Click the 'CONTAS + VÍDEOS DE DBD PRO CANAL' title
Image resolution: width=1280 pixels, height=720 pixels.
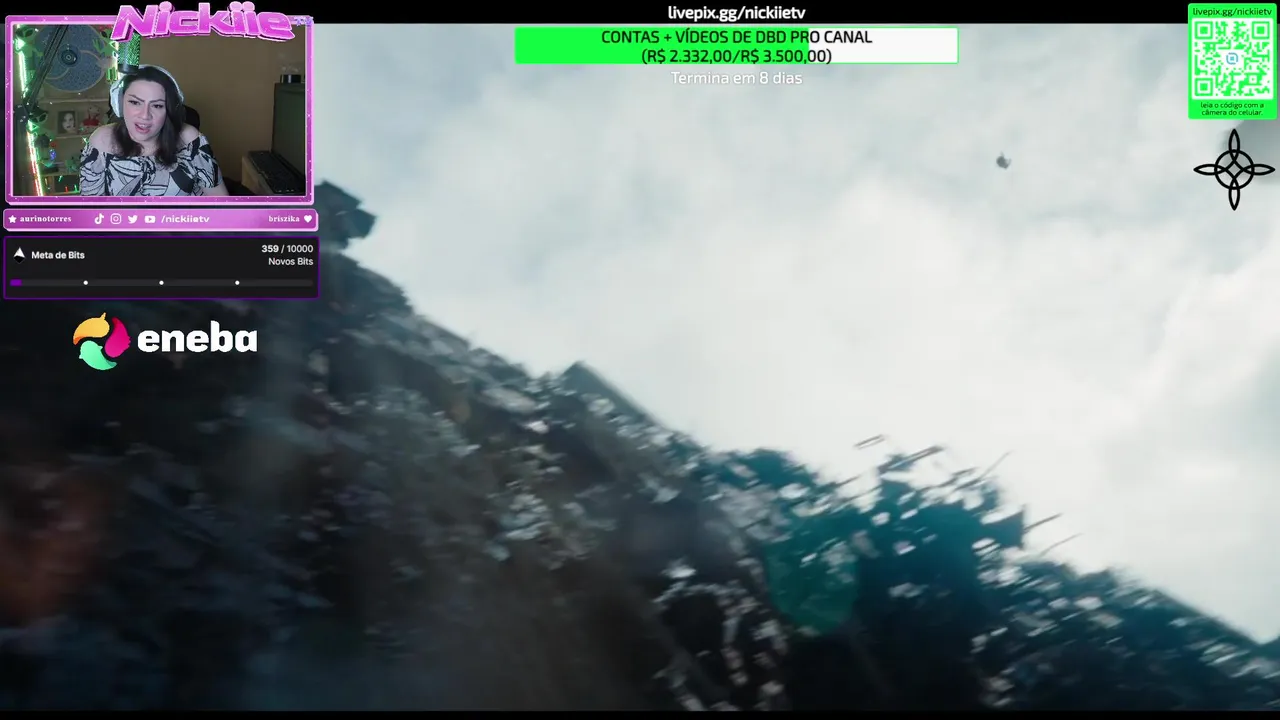click(736, 37)
